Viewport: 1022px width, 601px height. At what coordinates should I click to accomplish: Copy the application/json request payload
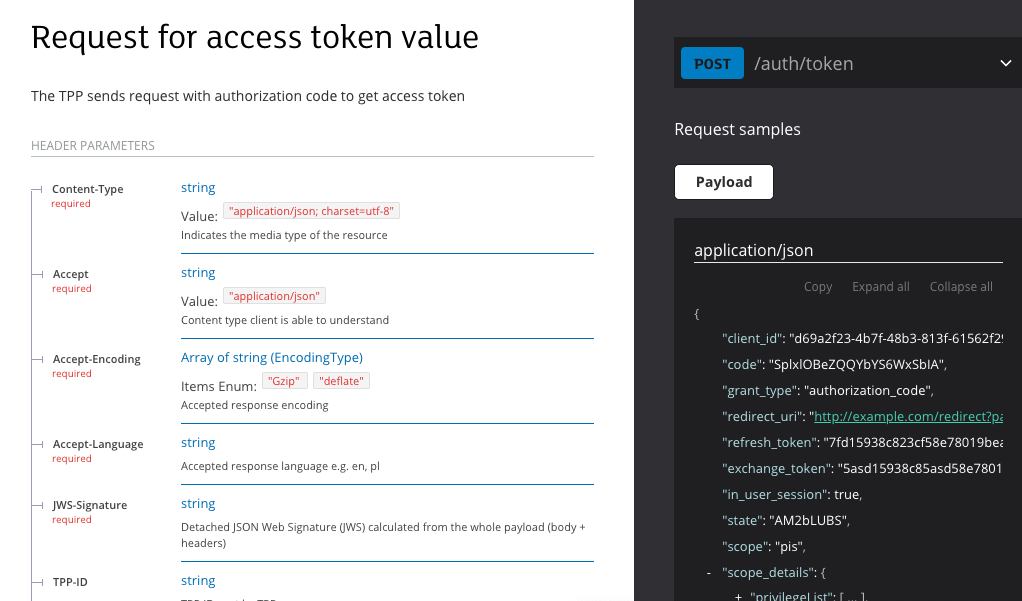click(x=817, y=286)
